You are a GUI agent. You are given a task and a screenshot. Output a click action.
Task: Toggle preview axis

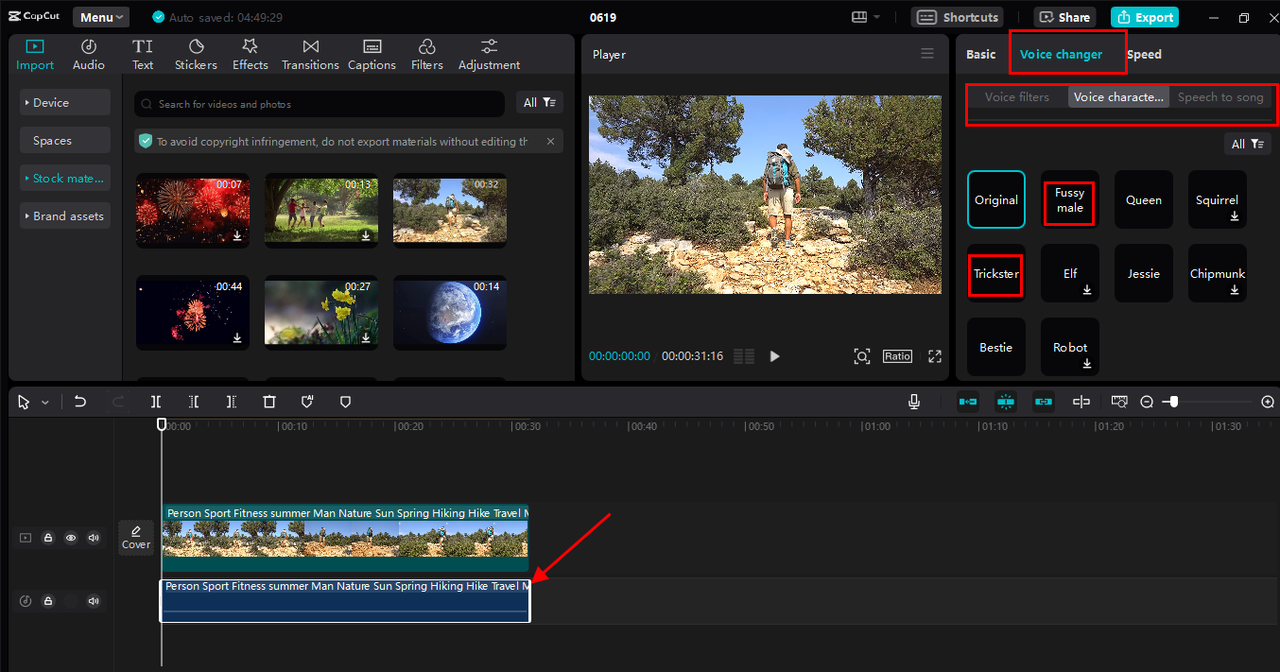coord(1081,401)
